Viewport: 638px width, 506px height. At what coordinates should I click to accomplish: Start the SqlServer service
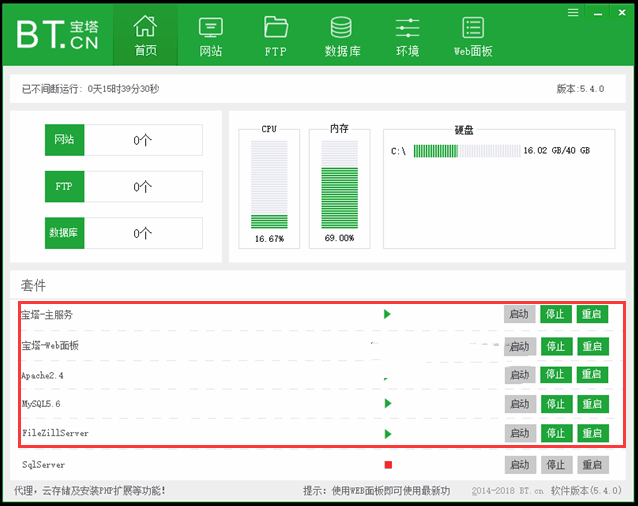[518, 465]
